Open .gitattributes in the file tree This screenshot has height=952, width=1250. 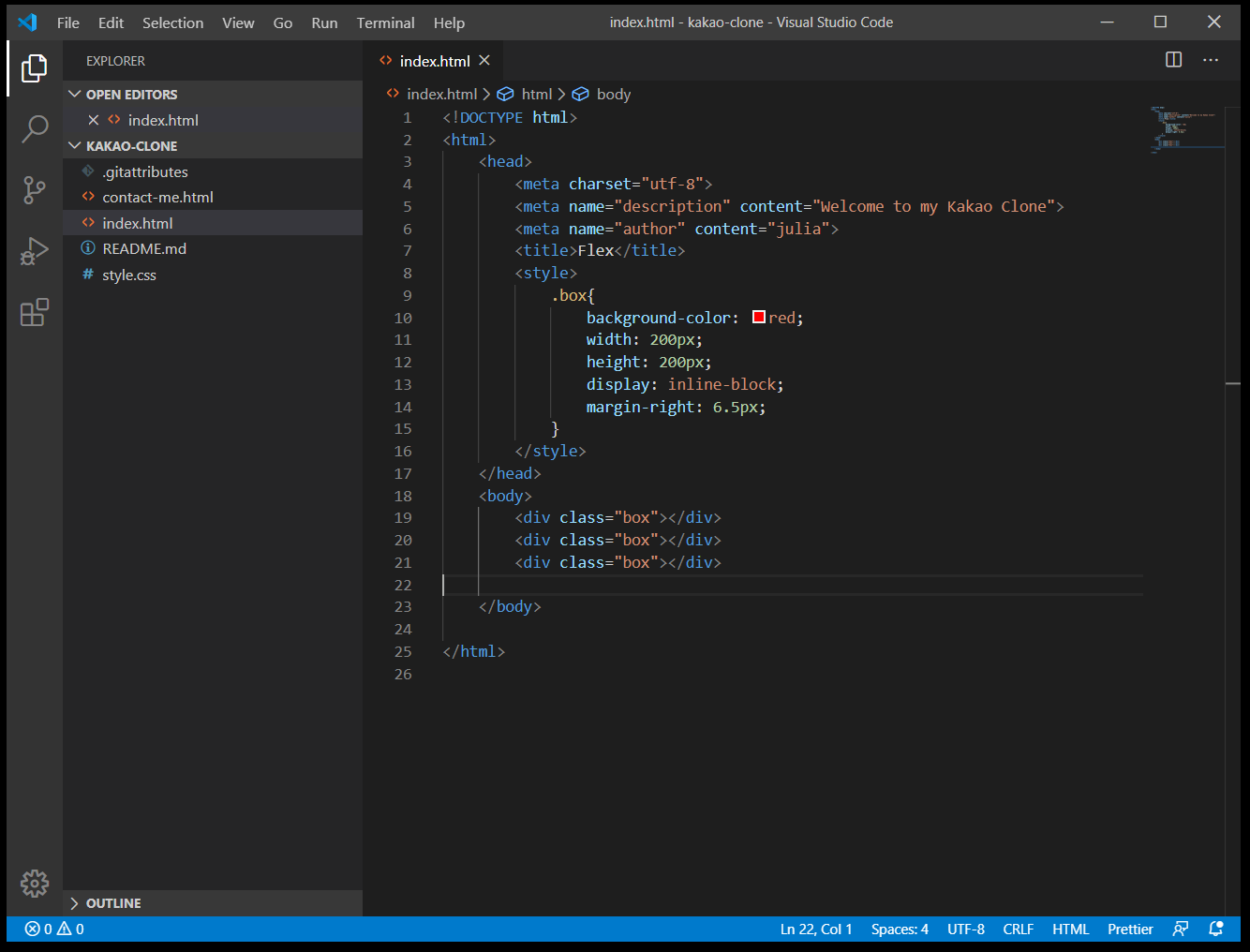pyautogui.click(x=213, y=171)
